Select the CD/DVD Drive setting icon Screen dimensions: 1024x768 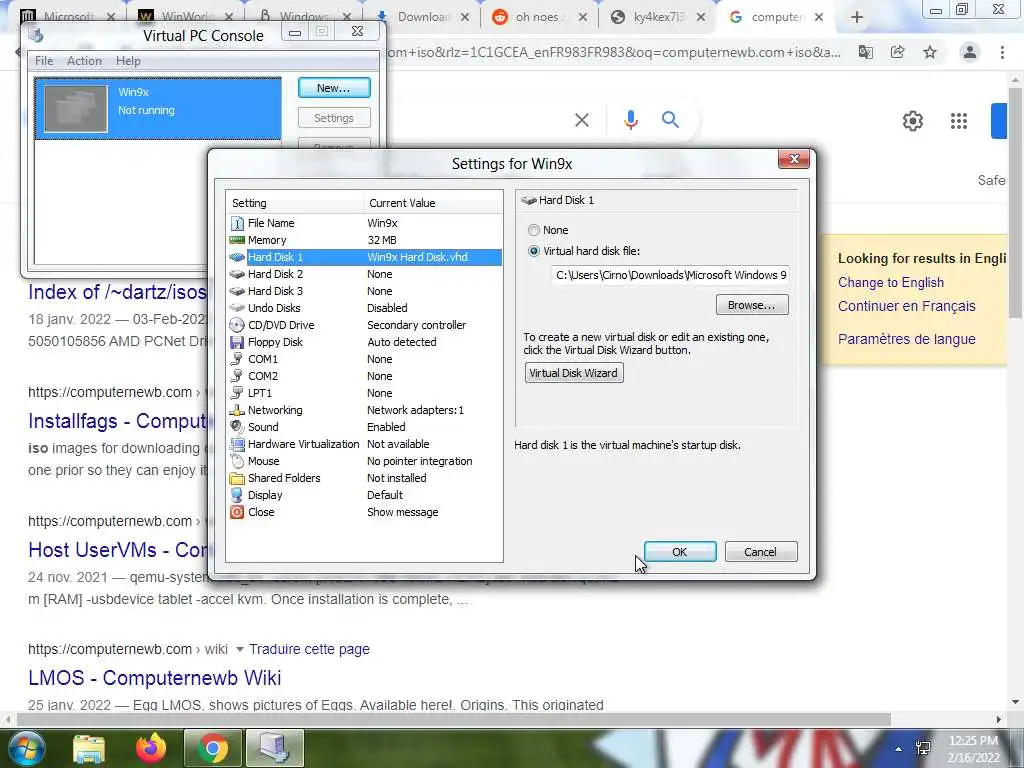point(237,325)
